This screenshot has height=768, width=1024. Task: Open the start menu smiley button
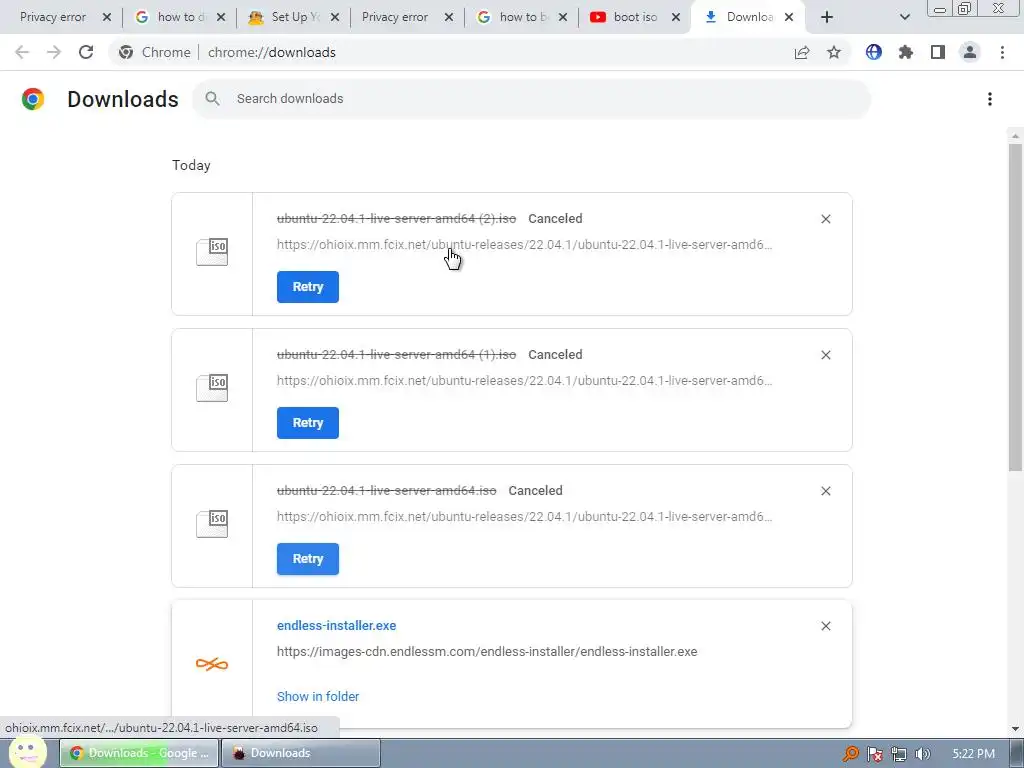(x=27, y=752)
